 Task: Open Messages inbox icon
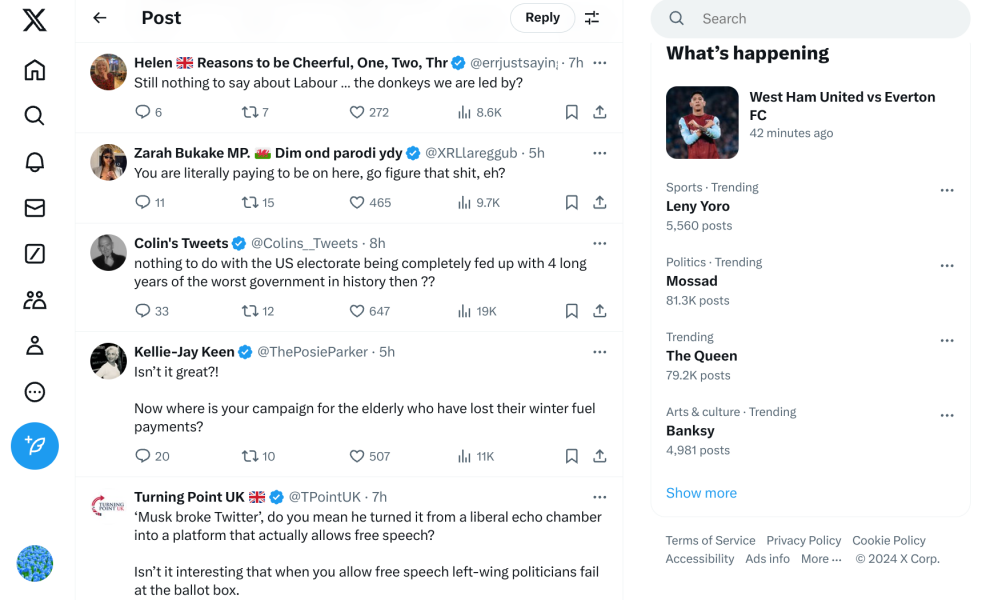coord(34,208)
